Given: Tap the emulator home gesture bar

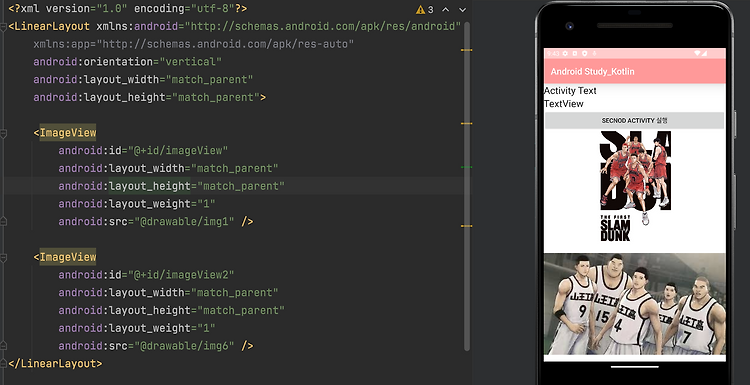Looking at the screenshot, I should coord(635,367).
